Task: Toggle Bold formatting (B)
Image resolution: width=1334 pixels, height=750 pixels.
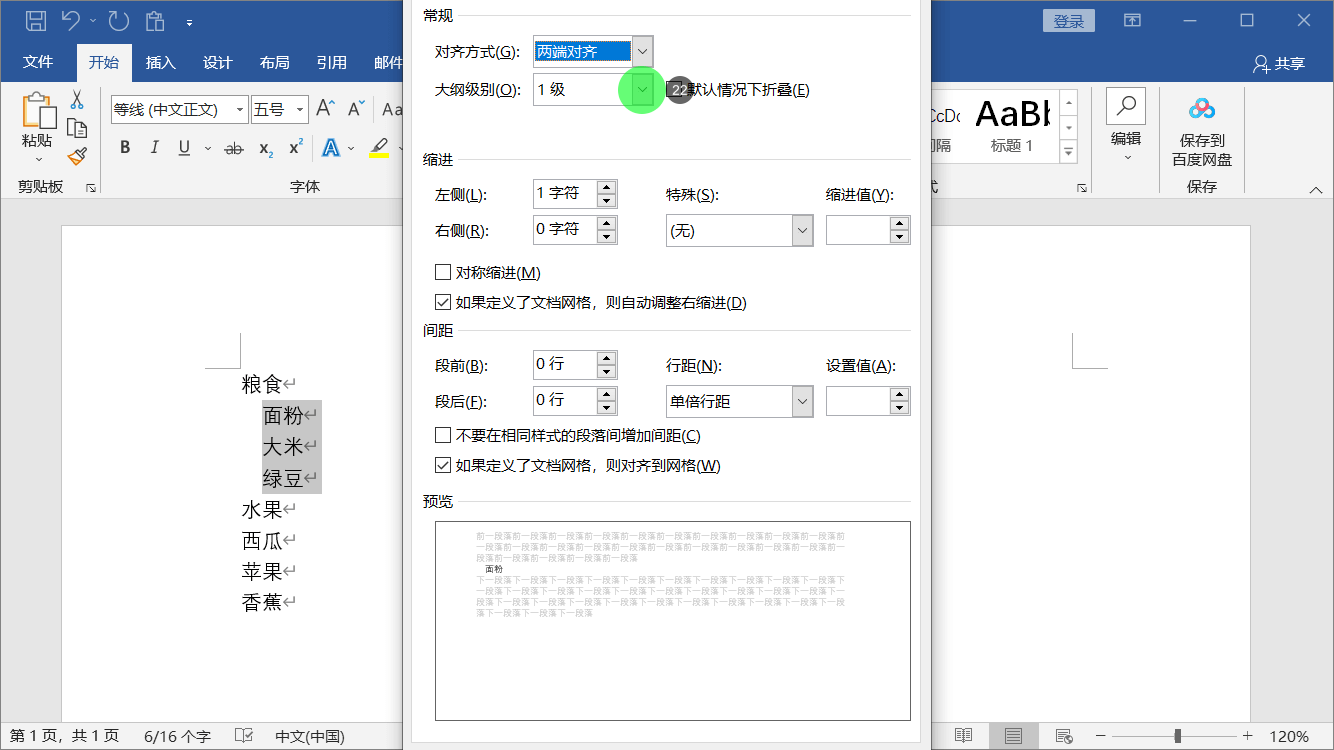Action: 125,148
